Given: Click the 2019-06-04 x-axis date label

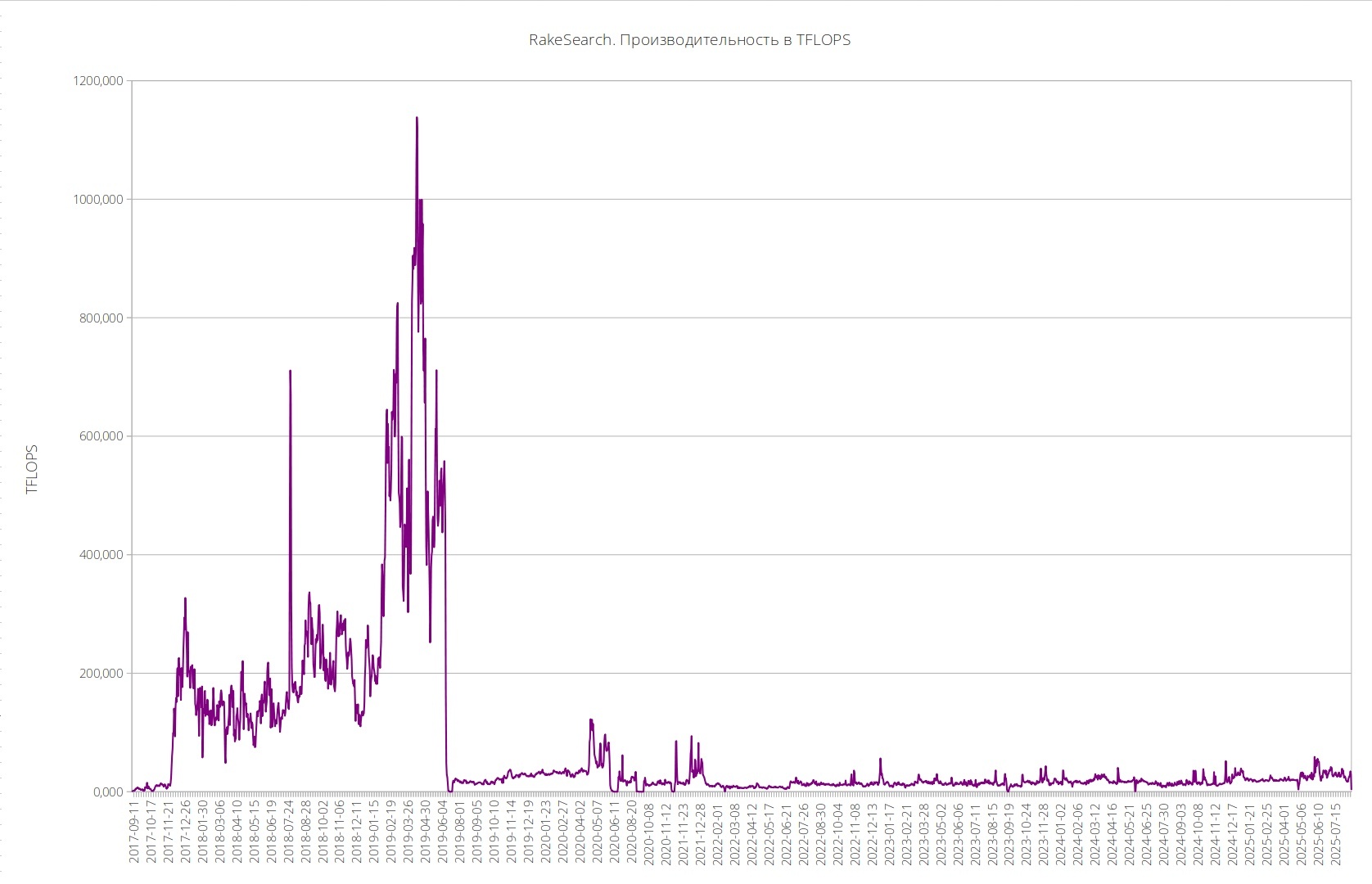Looking at the screenshot, I should [444, 832].
